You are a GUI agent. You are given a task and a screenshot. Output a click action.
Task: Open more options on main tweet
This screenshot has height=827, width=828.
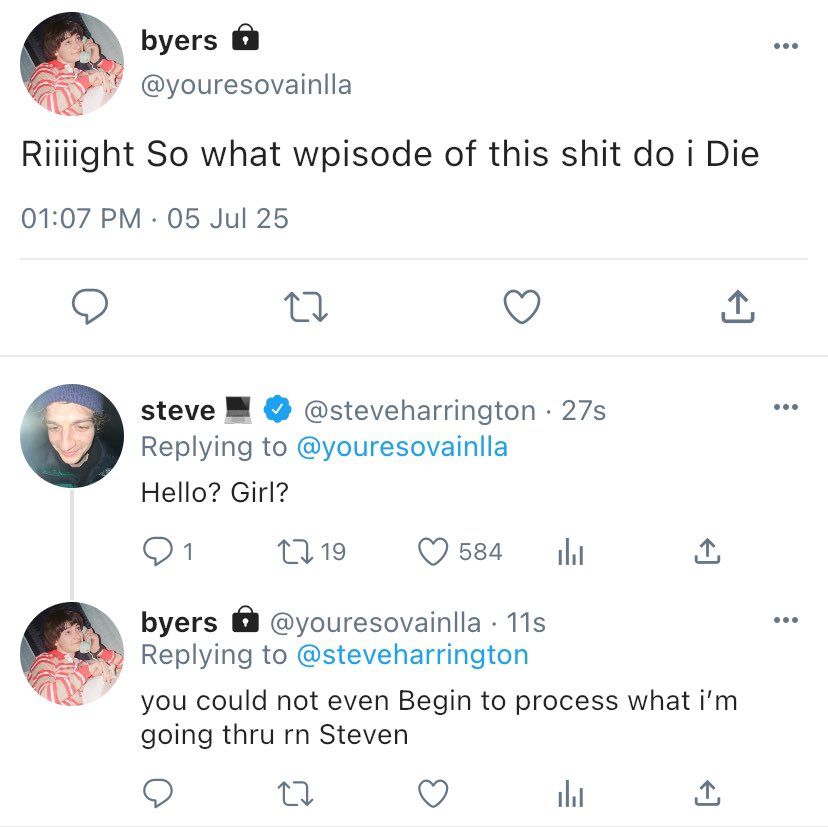point(786,47)
